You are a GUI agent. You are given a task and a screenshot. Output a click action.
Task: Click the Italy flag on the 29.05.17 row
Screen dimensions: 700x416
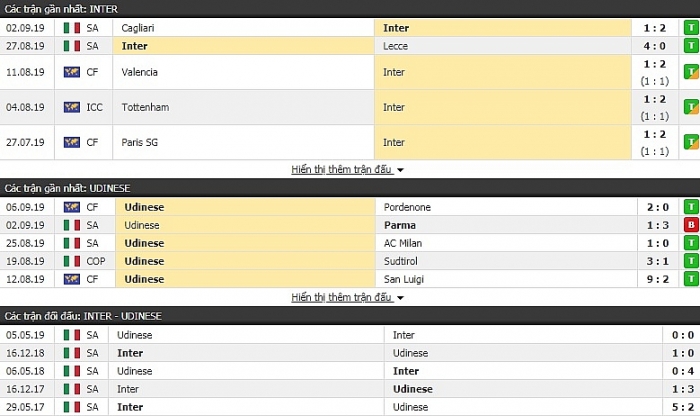(x=71, y=407)
